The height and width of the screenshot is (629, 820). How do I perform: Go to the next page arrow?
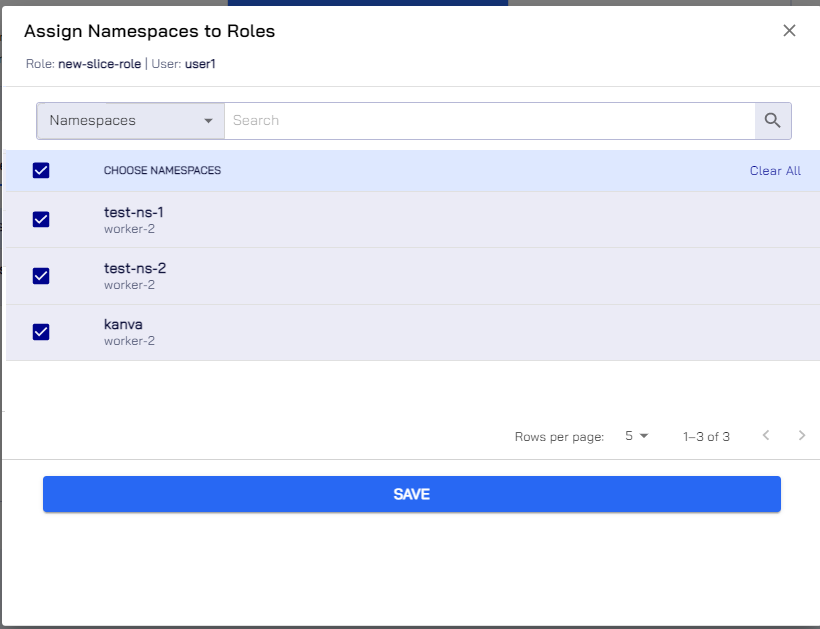click(x=802, y=436)
